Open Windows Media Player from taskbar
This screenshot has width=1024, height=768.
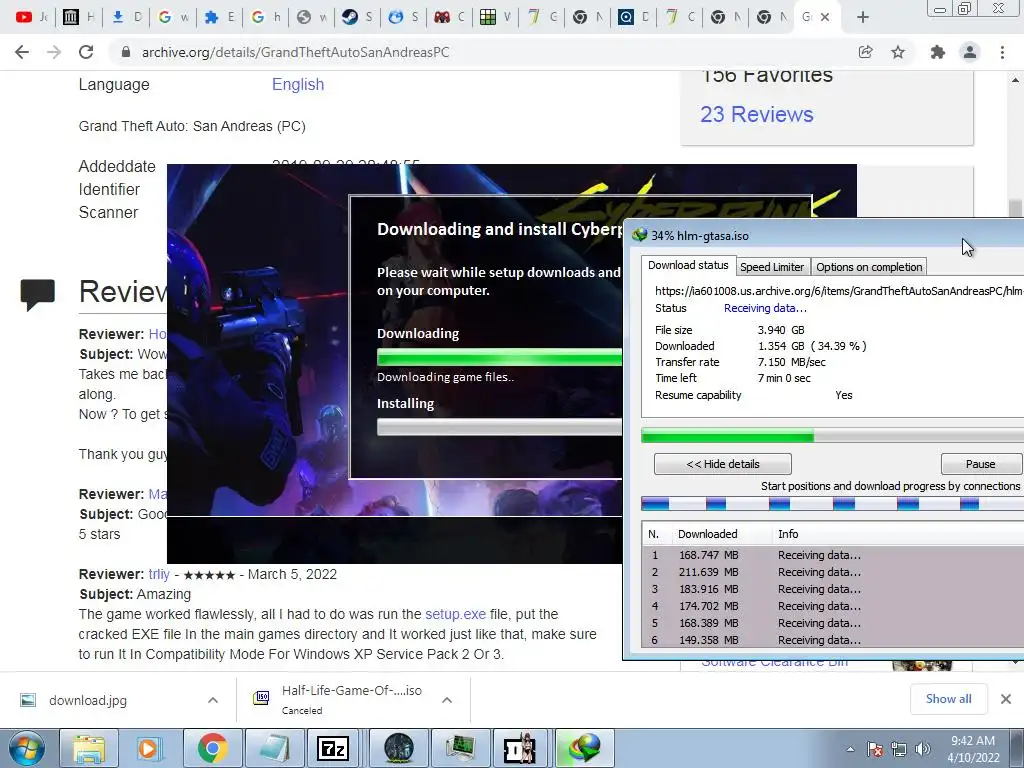[149, 748]
